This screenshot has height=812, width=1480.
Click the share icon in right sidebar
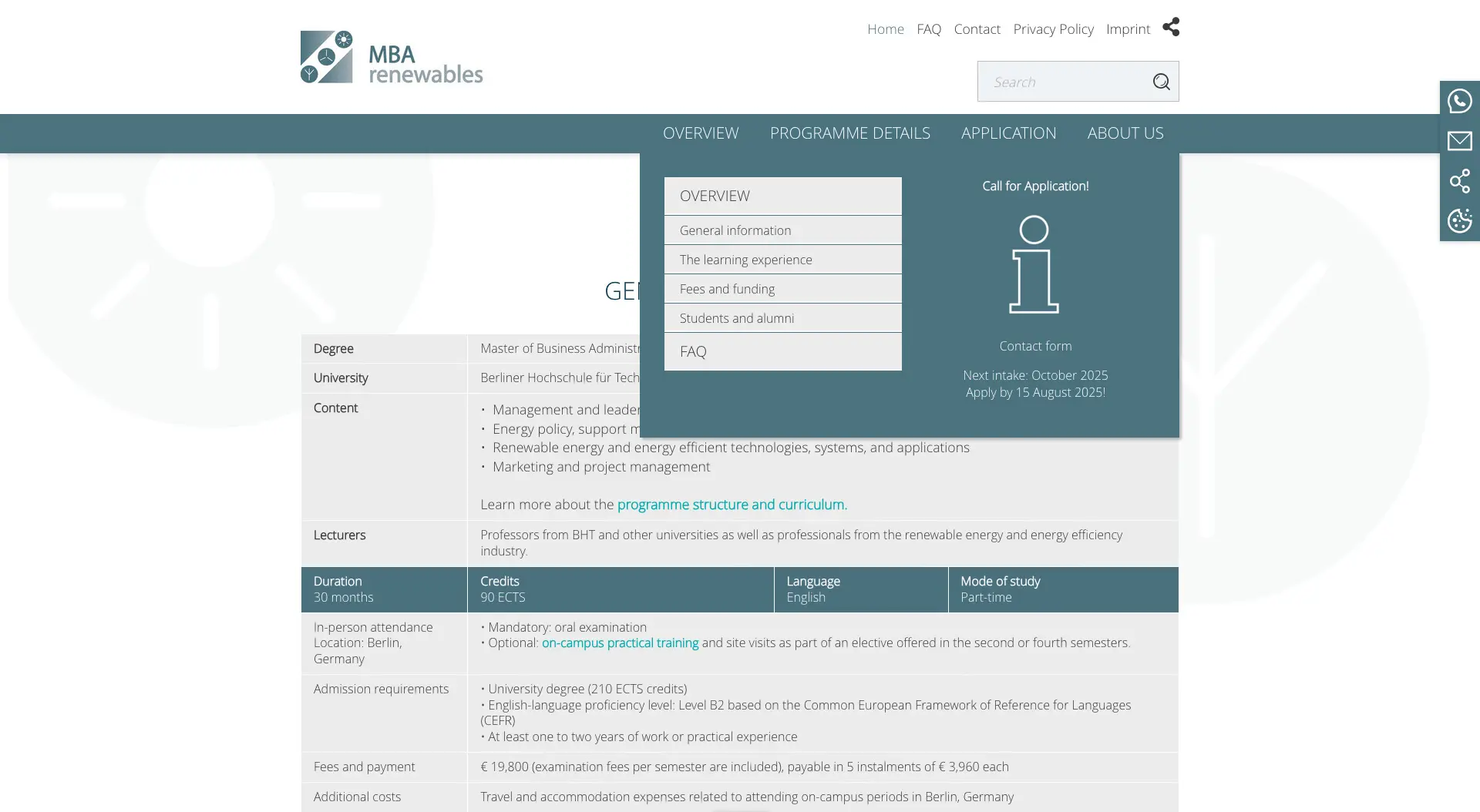click(1459, 181)
